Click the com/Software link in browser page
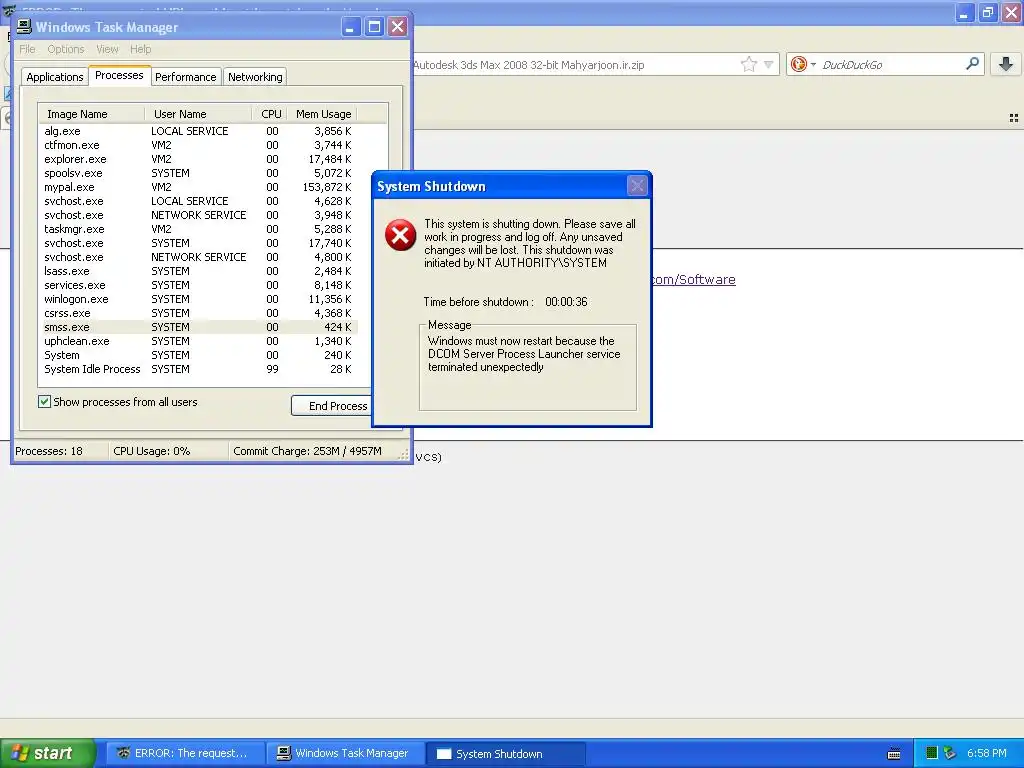The image size is (1024, 768). tap(694, 280)
